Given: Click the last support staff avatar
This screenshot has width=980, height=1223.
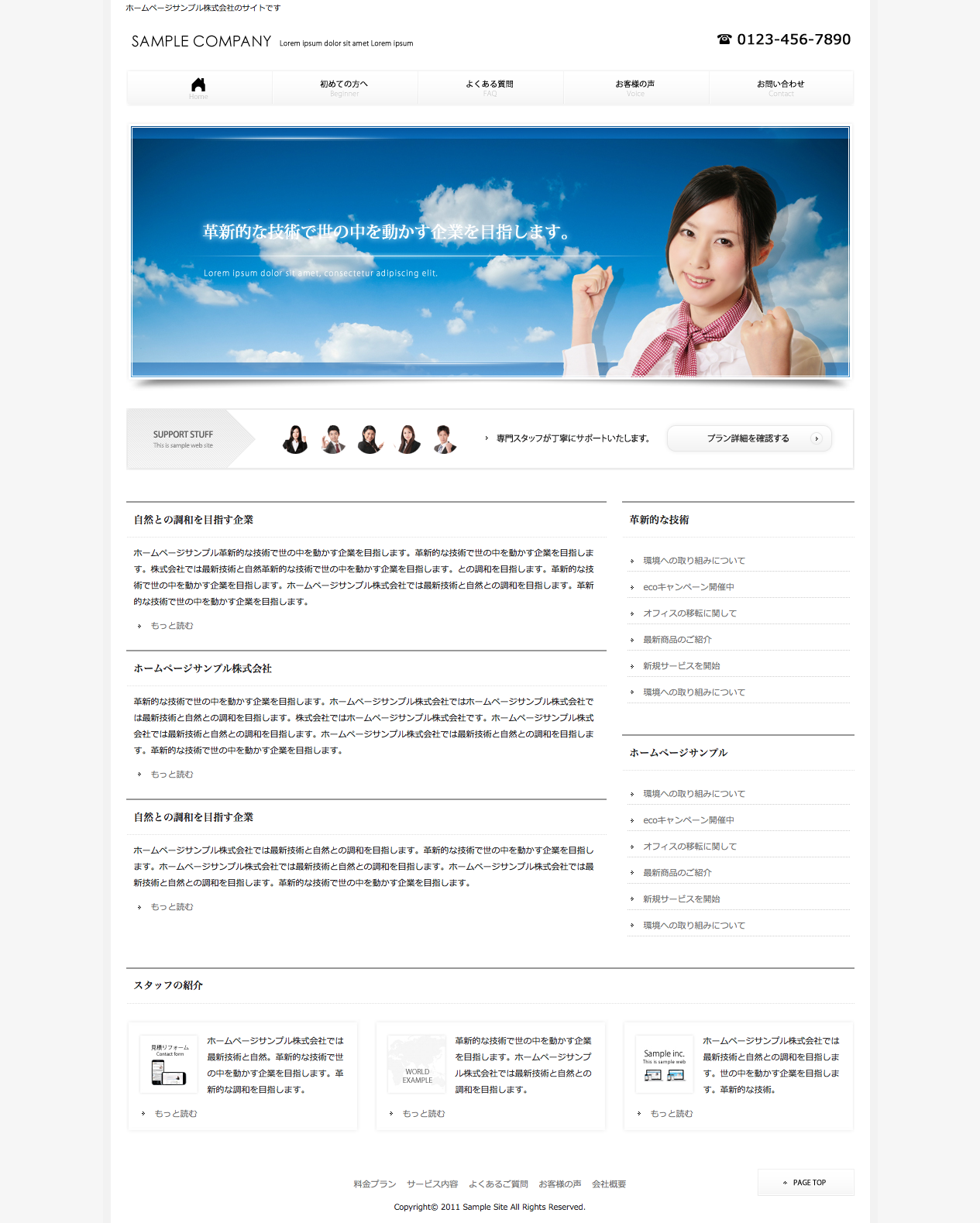Looking at the screenshot, I should tap(445, 439).
